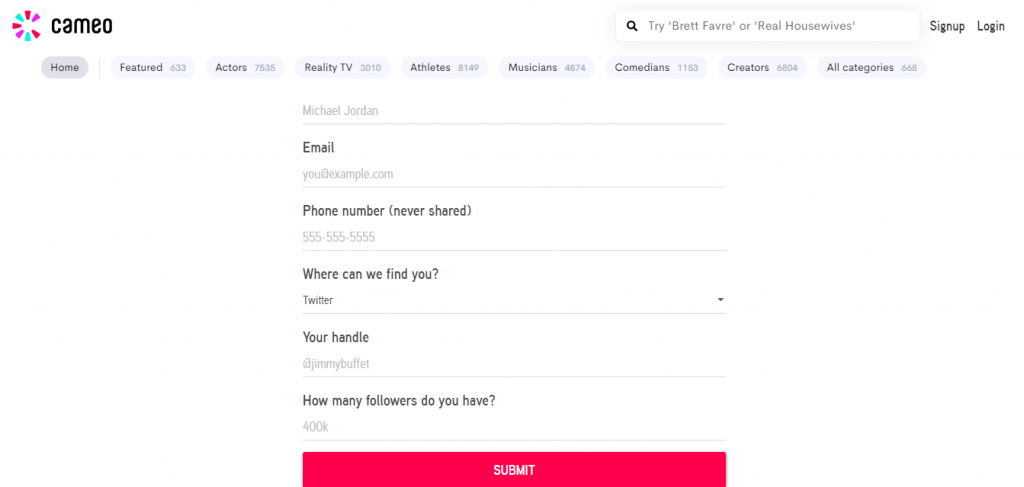Image resolution: width=1024 pixels, height=487 pixels.
Task: Click the Cameo logo icon
Action: [x=27, y=26]
